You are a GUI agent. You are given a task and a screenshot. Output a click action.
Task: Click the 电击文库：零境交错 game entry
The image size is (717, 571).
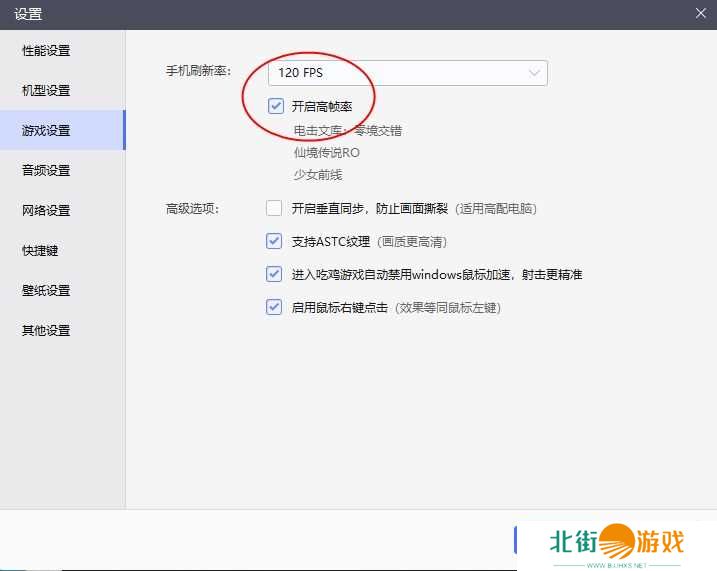coord(347,131)
